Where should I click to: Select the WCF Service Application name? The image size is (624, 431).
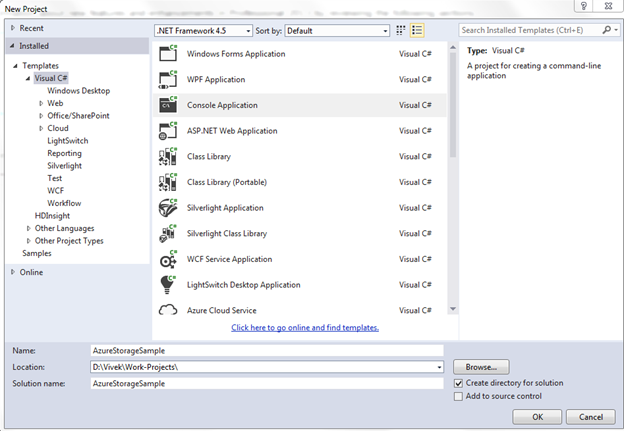[230, 259]
